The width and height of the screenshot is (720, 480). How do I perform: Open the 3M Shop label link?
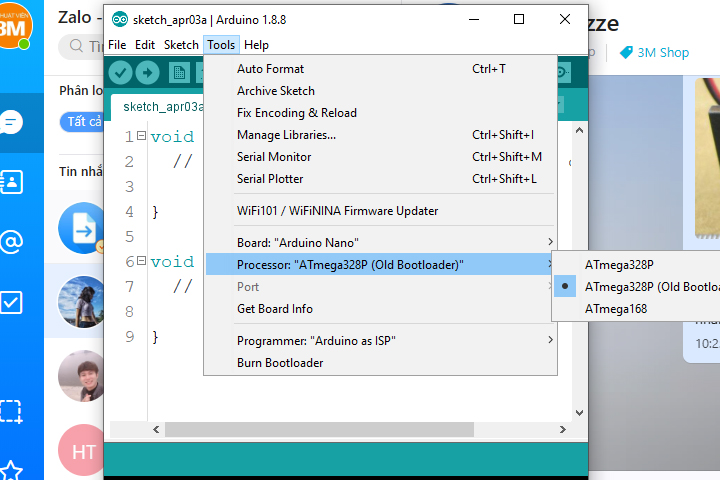pyautogui.click(x=663, y=52)
